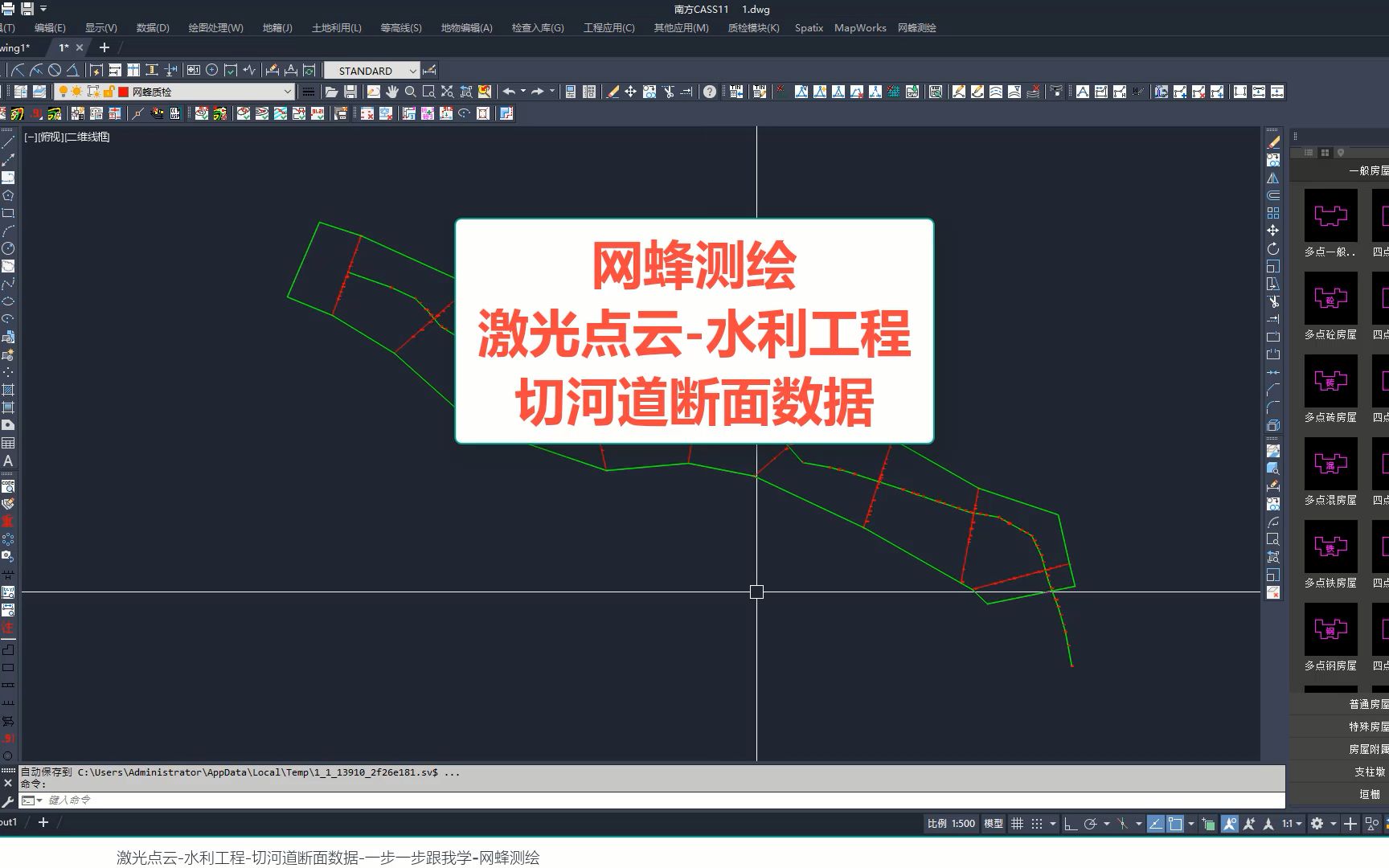The image size is (1389, 868).
Task: Click the Rotate tool in right toolbar
Action: 1273,248
